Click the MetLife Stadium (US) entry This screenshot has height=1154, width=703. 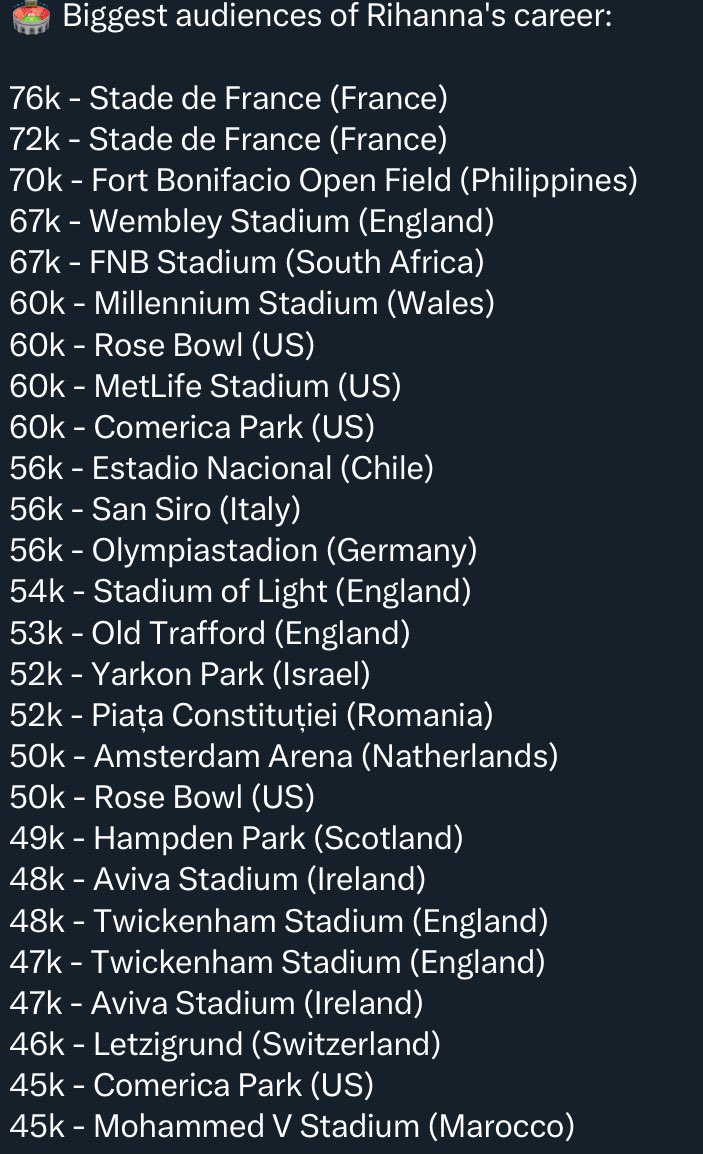pos(205,386)
